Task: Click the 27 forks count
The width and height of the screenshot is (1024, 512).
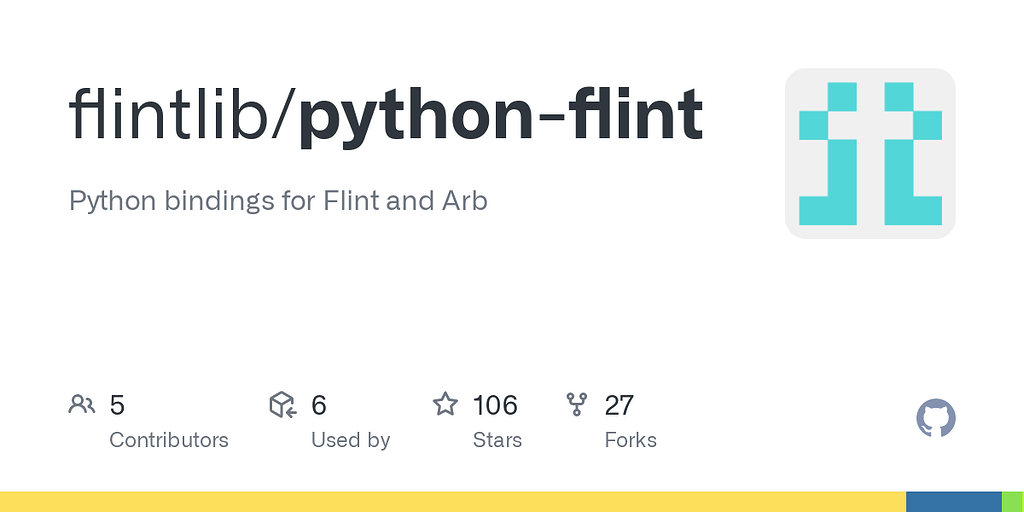Action: [619, 406]
